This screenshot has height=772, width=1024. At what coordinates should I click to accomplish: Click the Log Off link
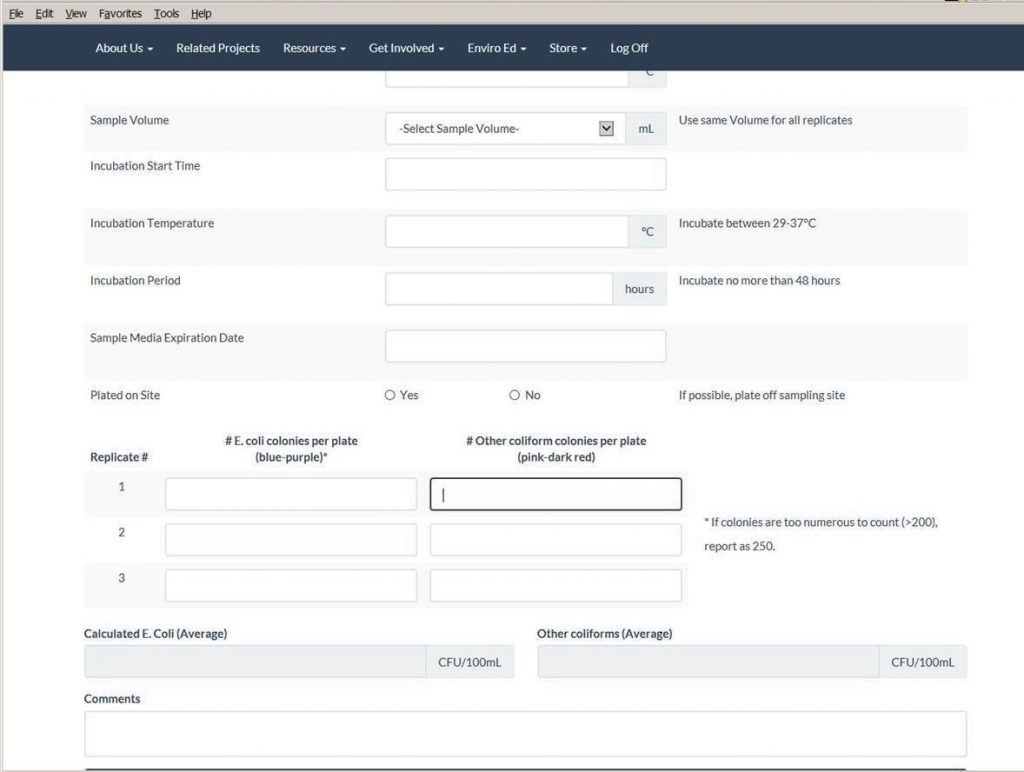pyautogui.click(x=629, y=48)
